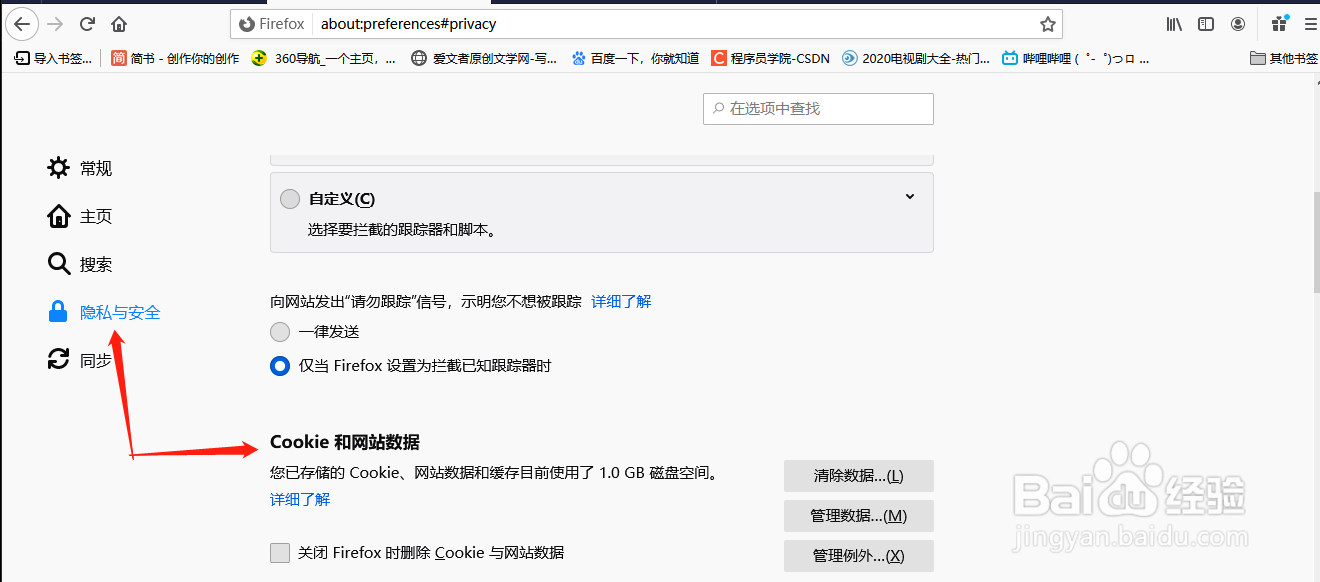Focus the 在选项中查找 search field
1320x582 pixels.
(818, 109)
